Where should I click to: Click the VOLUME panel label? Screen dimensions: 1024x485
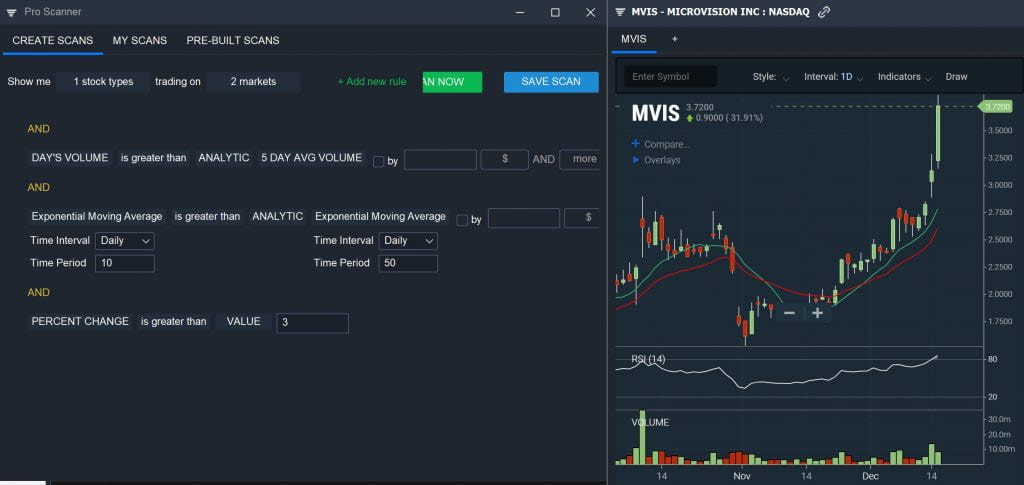[650, 422]
